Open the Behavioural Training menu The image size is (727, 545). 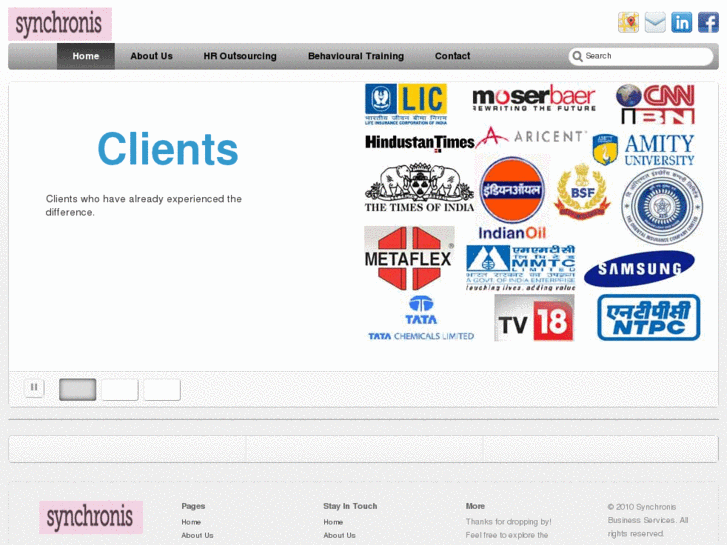(x=356, y=56)
